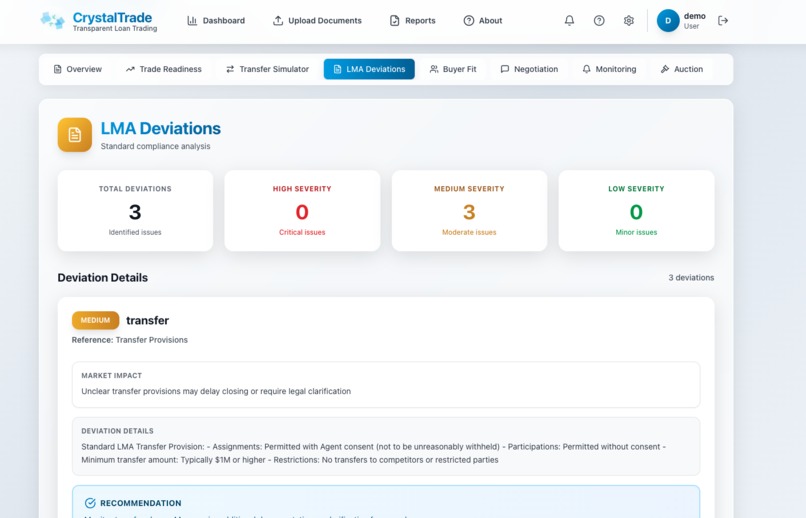Open the notifications bell icon
The image size is (806, 518).
click(x=569, y=21)
